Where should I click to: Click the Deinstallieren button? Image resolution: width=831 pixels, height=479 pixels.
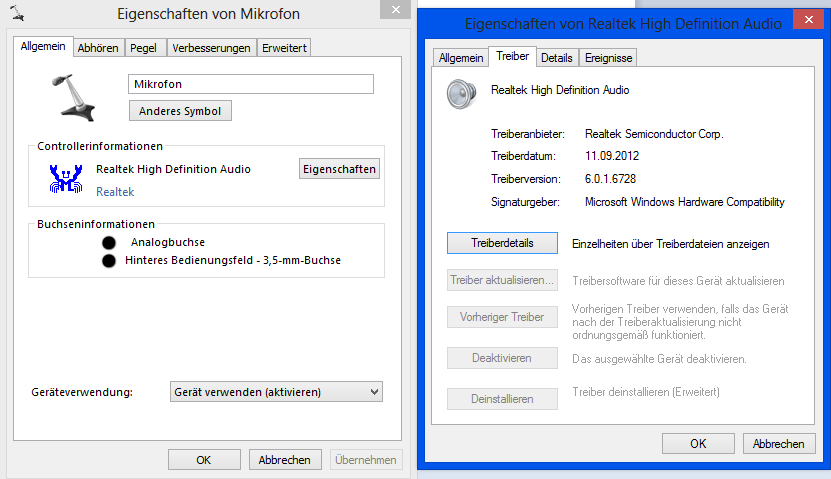(x=502, y=399)
